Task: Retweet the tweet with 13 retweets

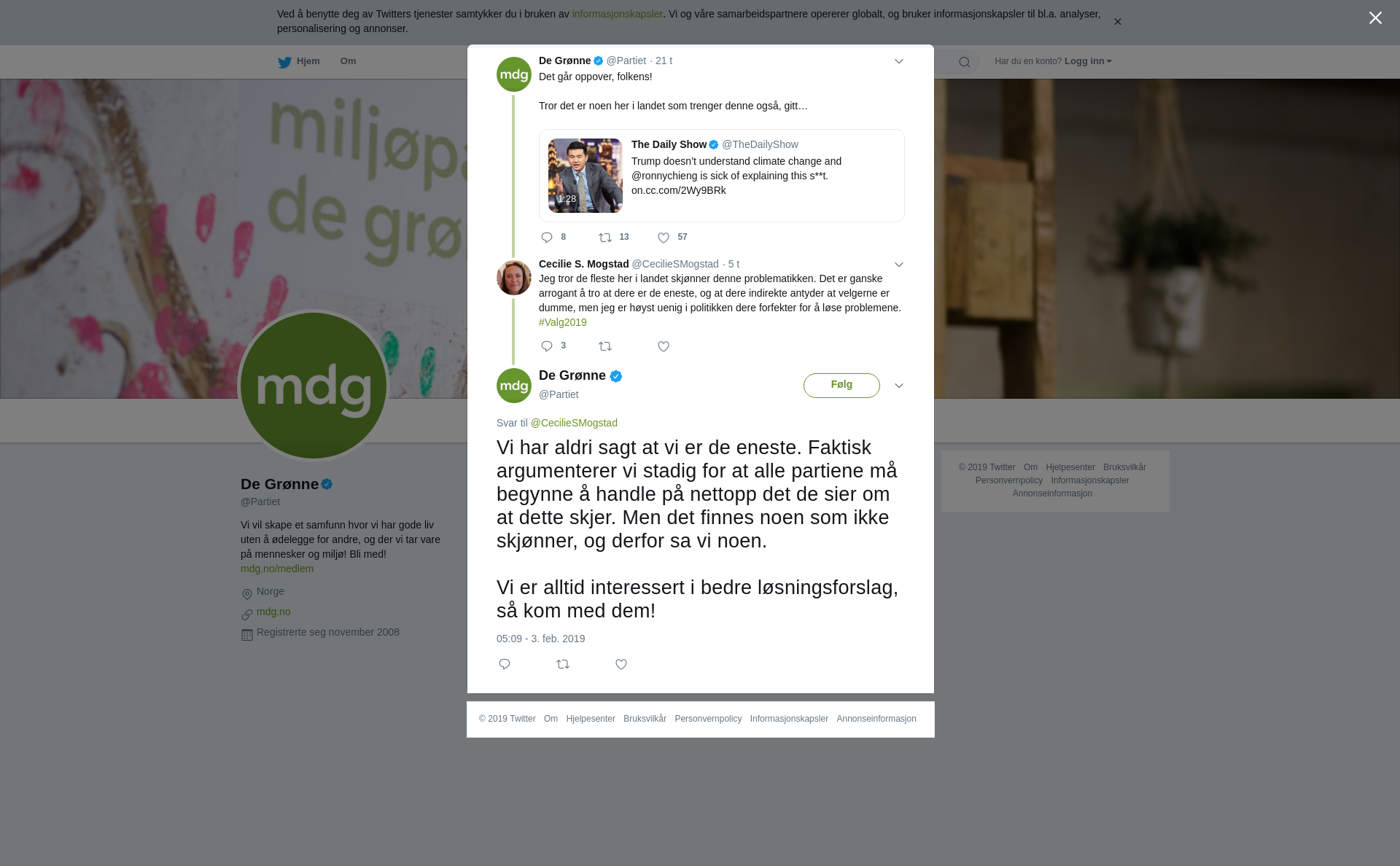Action: [614, 238]
